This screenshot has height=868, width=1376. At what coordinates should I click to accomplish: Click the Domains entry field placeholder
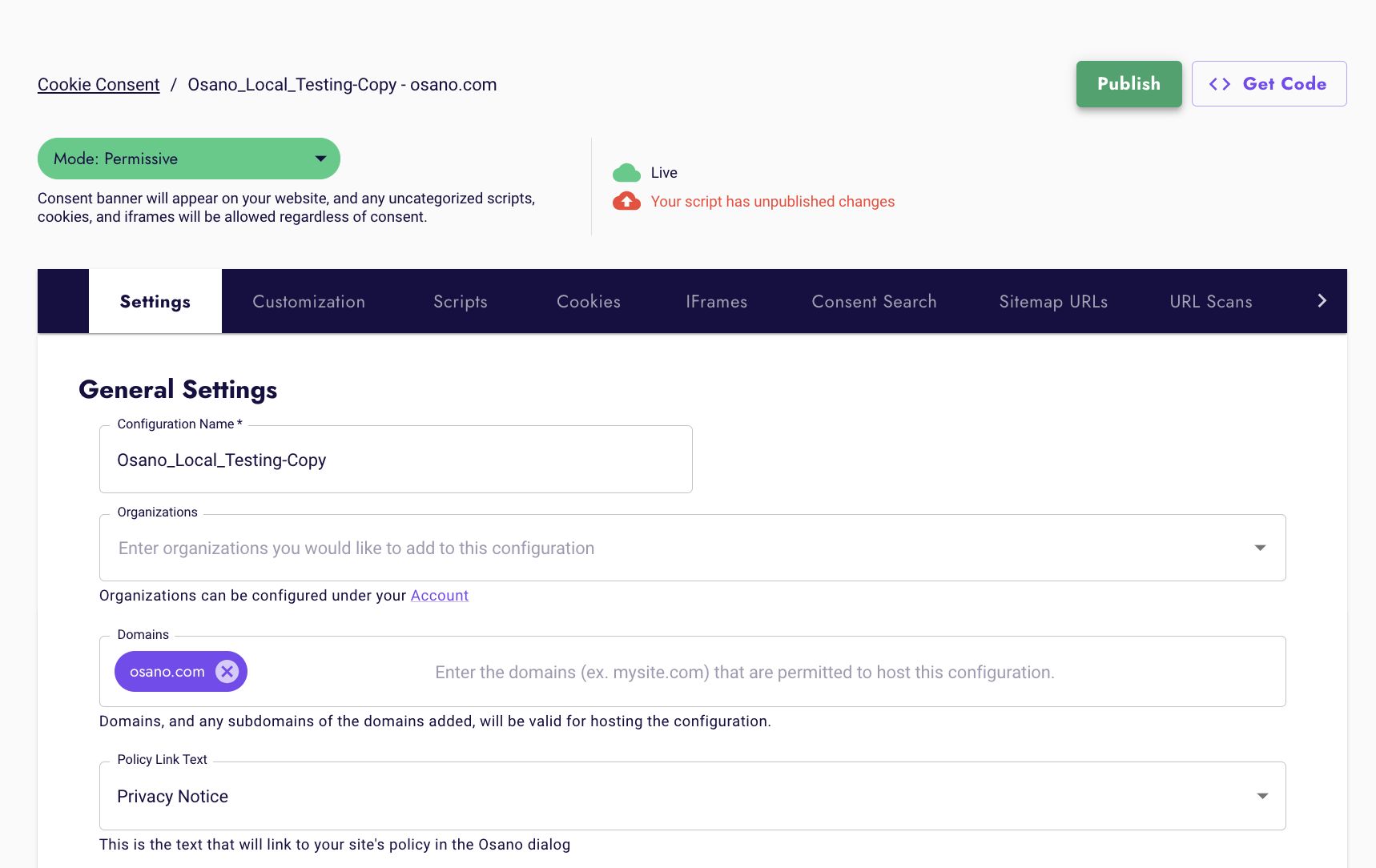click(745, 673)
